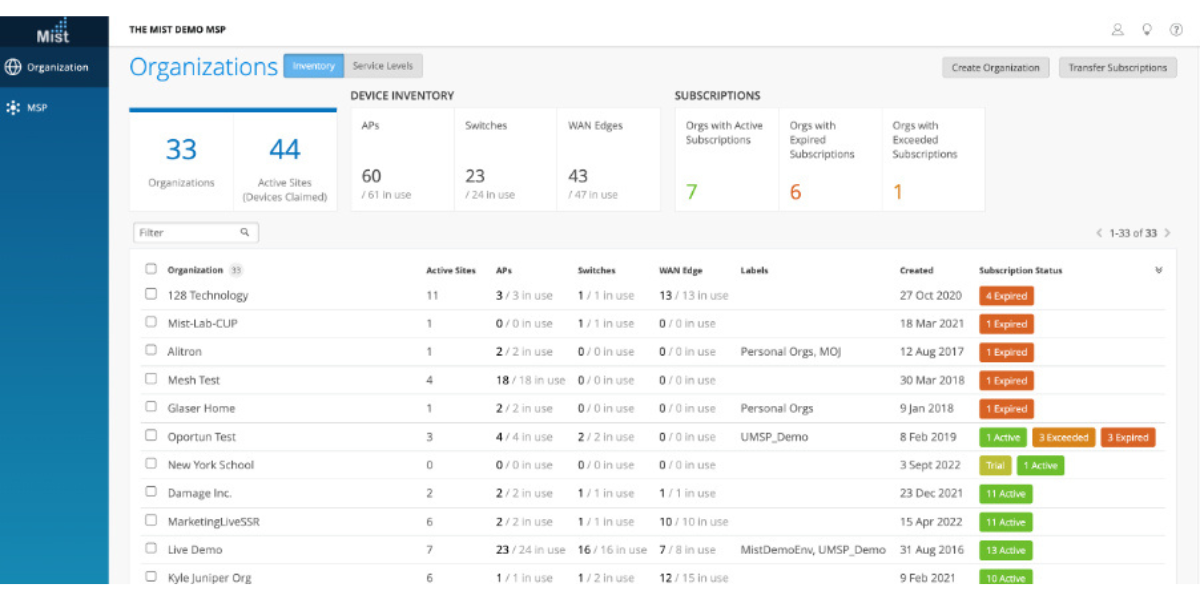Select MSP in the sidebar menu
The image size is (1200, 600).
click(37, 107)
